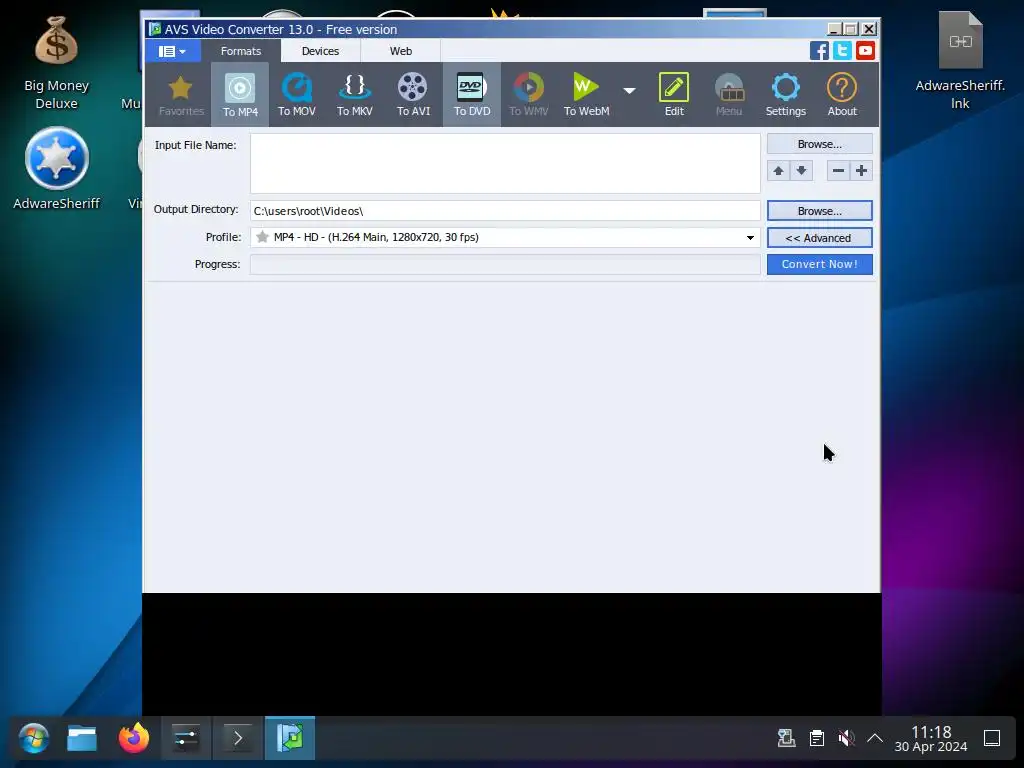Remove file with the minus button

839,171
